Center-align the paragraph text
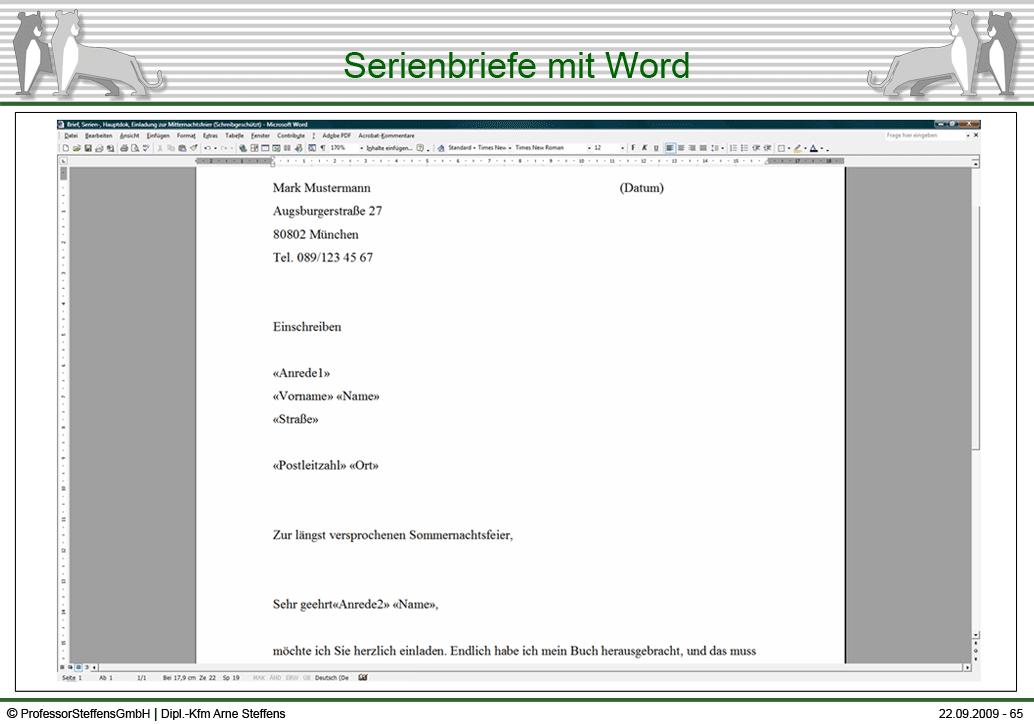 [x=681, y=148]
